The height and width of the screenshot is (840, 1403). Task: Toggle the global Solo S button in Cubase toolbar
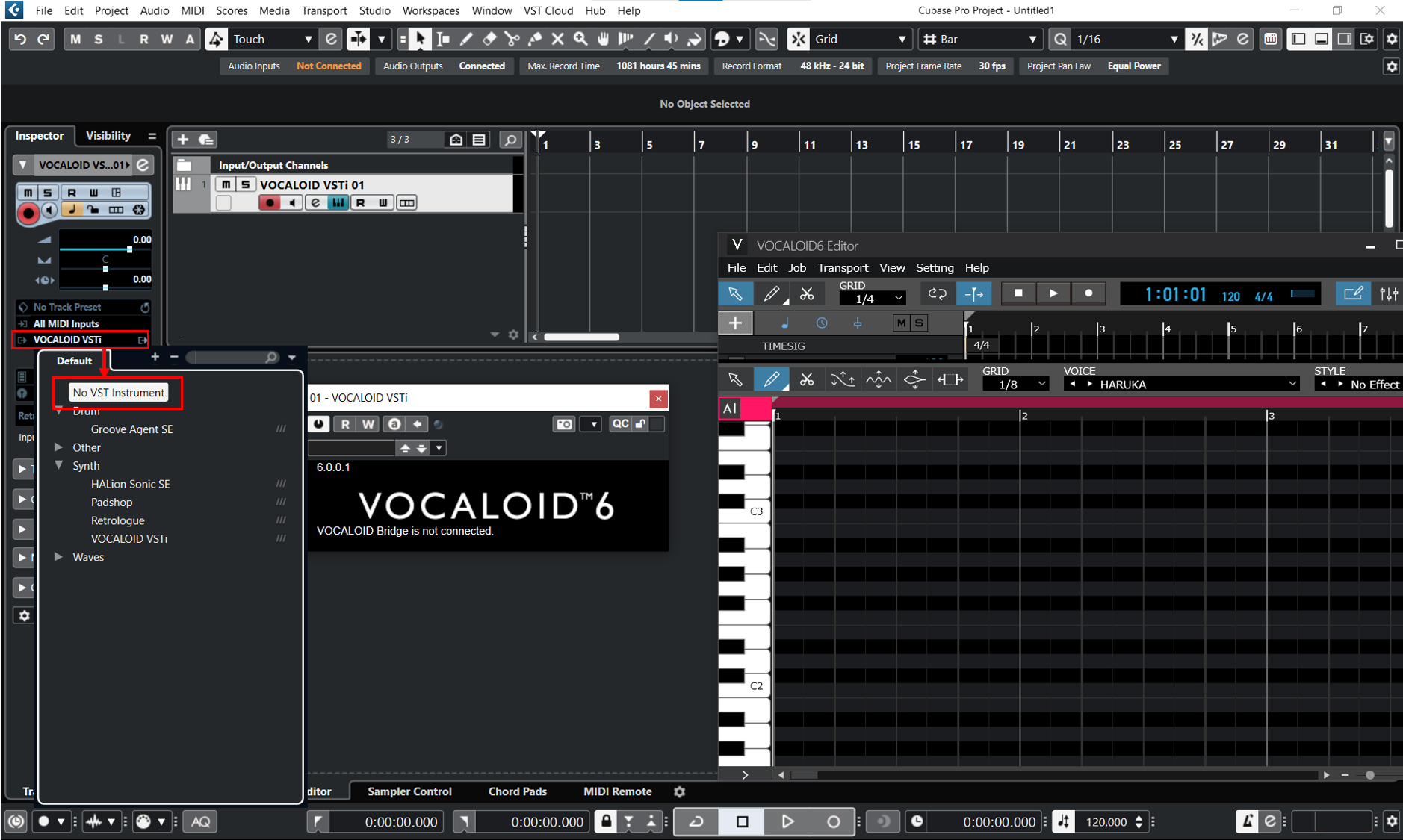click(99, 39)
